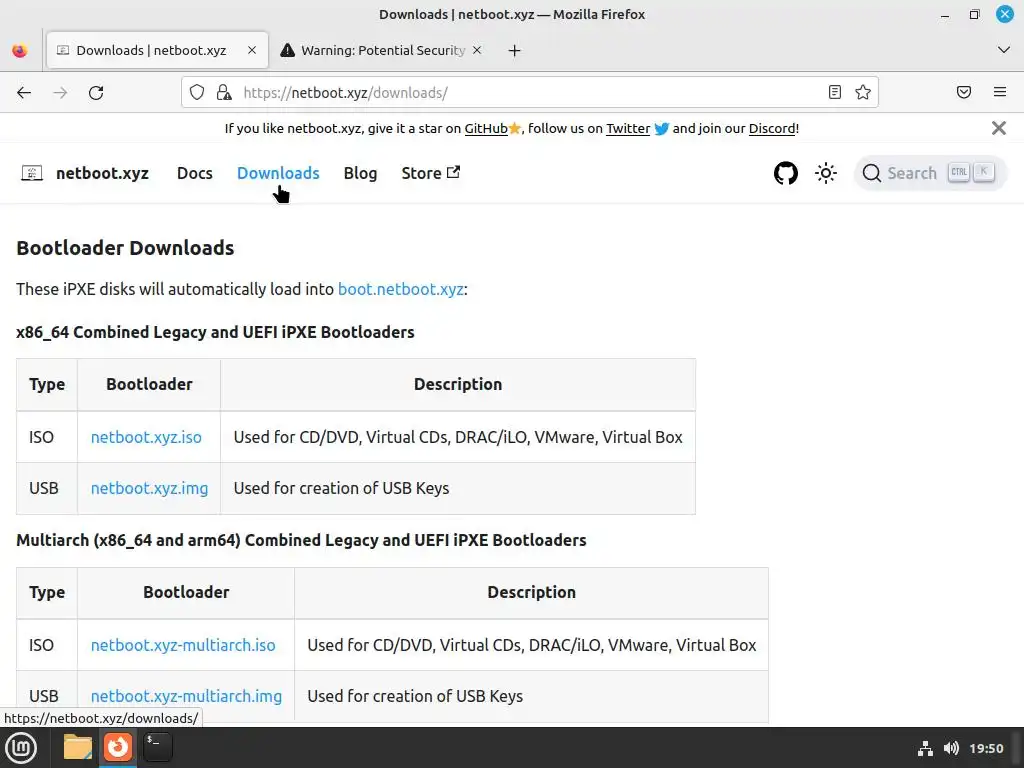Screen dimensions: 1024x768
Task: Switch to the Warning: Potential Security tab
Action: (382, 50)
